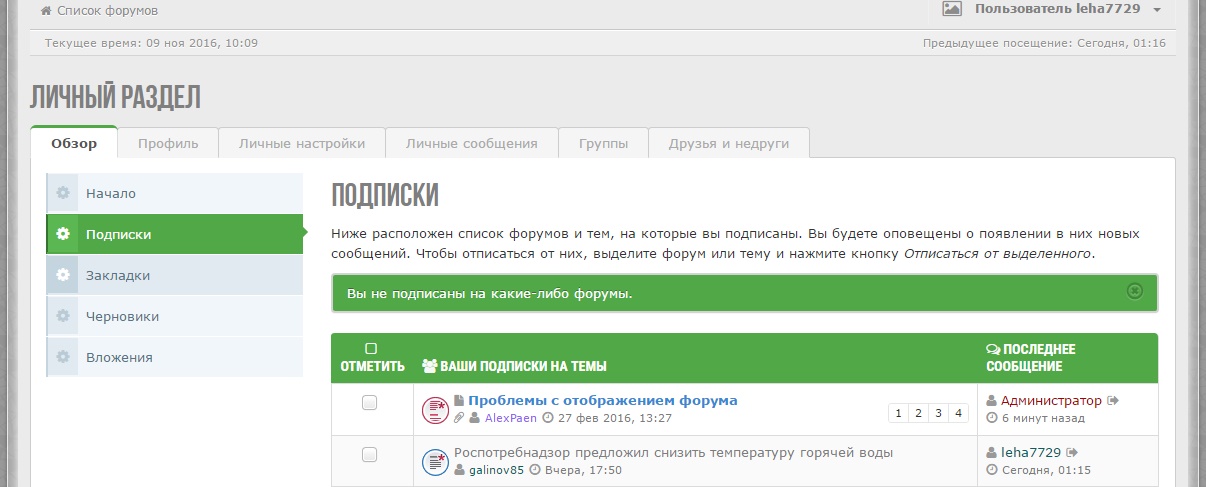Dismiss the green notification with X icon
The width and height of the screenshot is (1206, 487).
1134,291
